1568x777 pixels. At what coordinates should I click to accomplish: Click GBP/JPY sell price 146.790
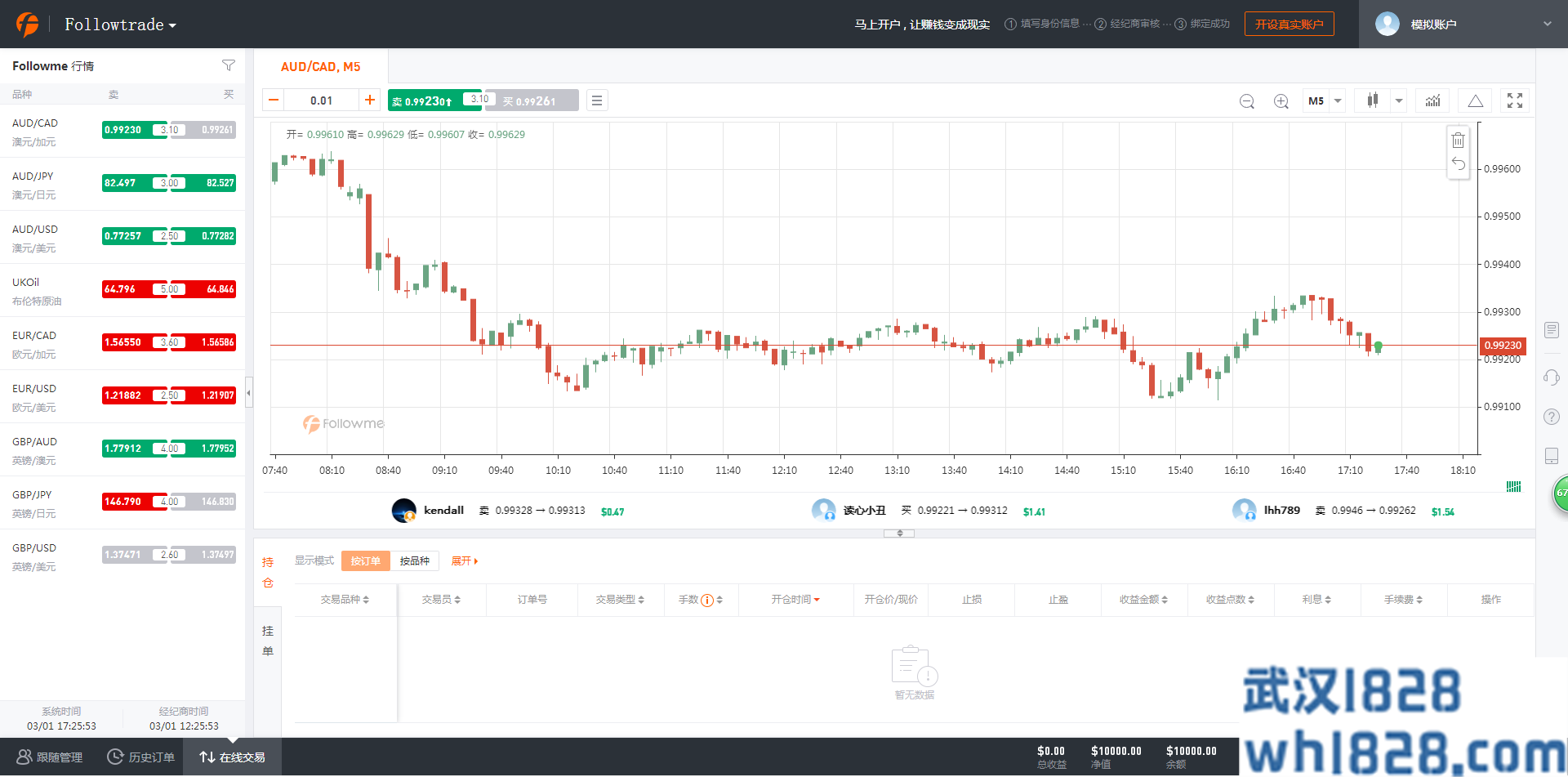click(135, 502)
